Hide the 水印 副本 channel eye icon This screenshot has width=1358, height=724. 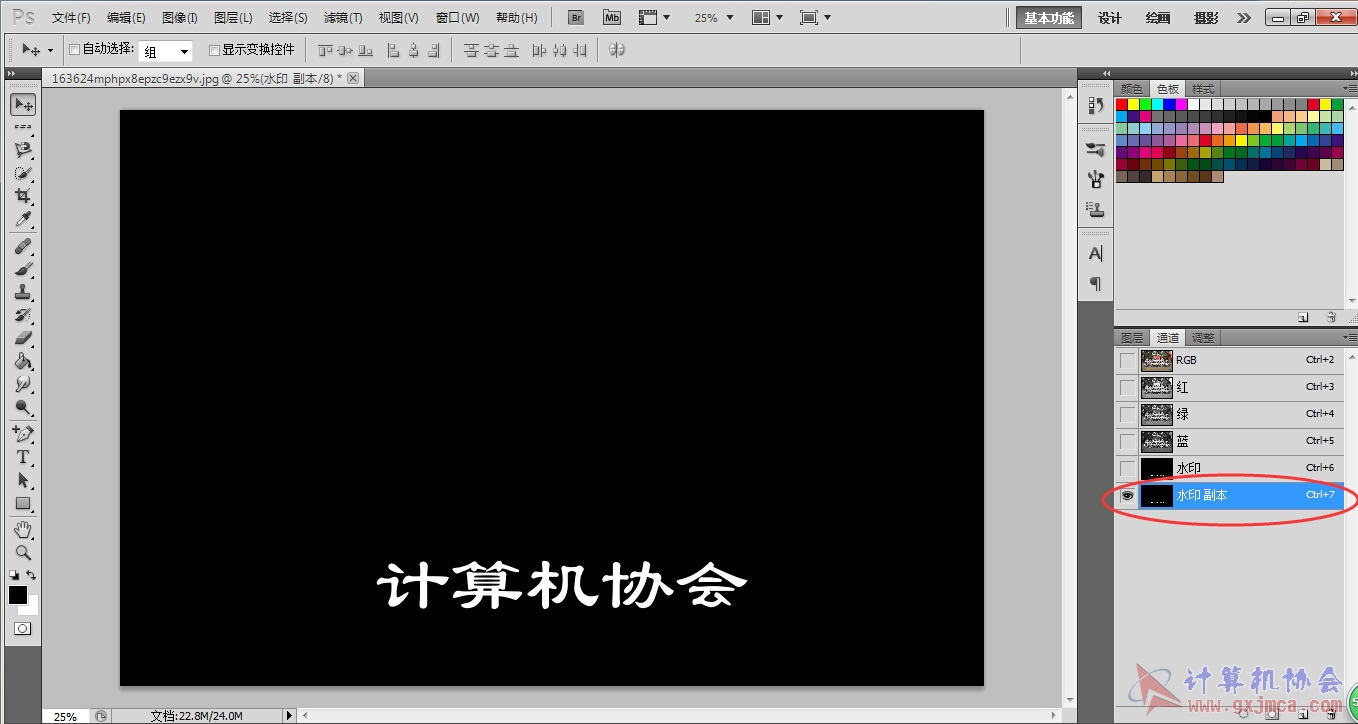(1127, 495)
